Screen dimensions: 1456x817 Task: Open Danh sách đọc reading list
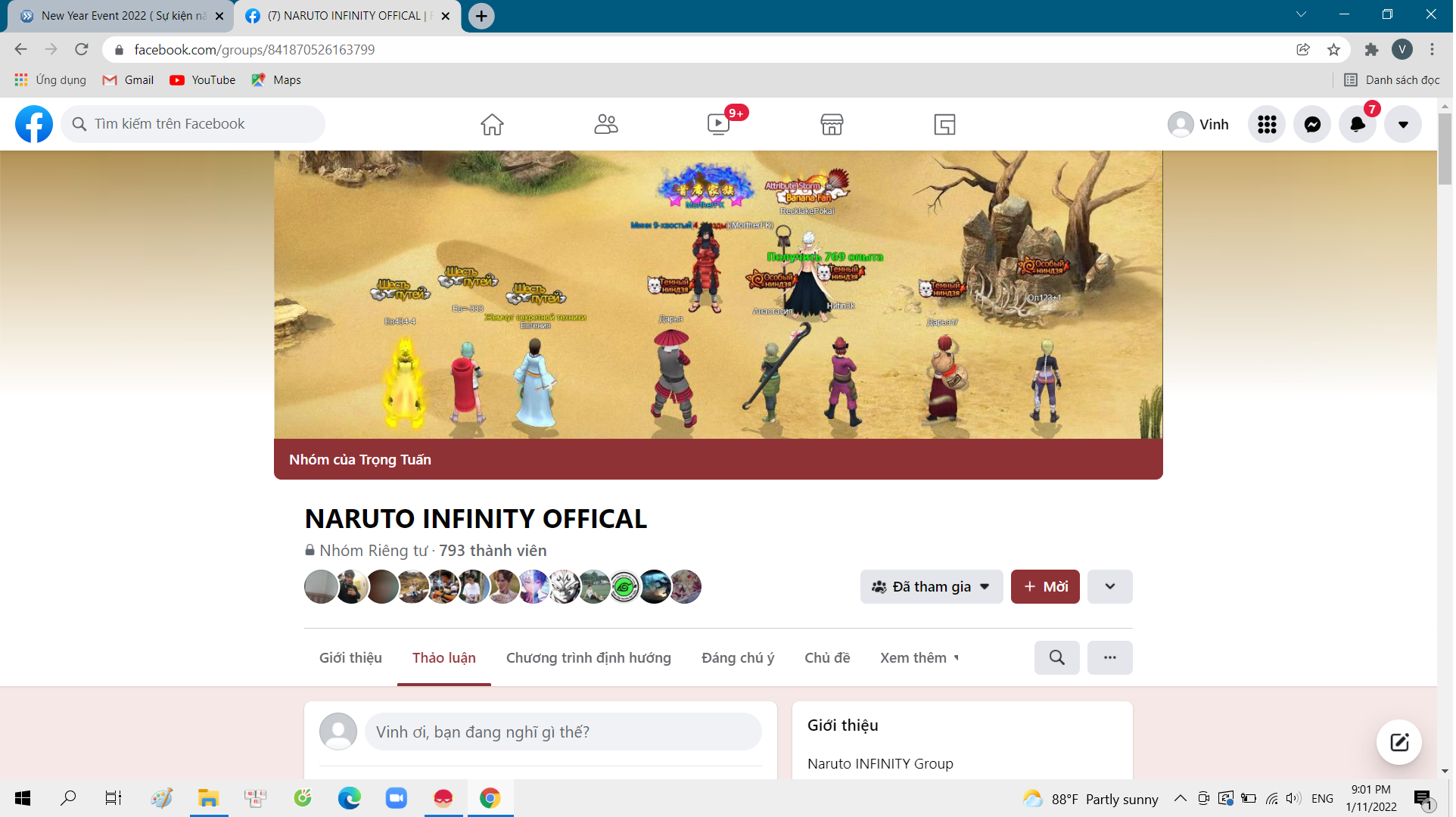click(x=1392, y=80)
